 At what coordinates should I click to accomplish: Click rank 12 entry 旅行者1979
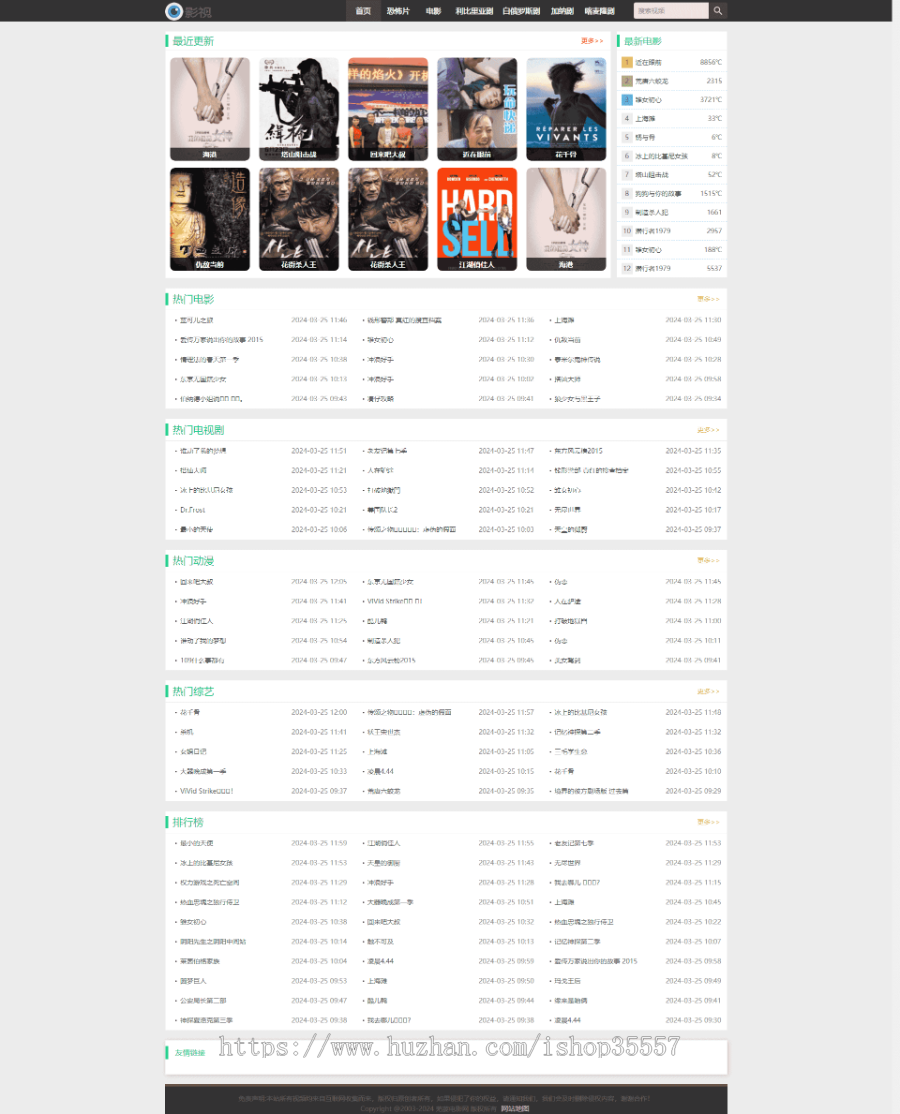(653, 269)
